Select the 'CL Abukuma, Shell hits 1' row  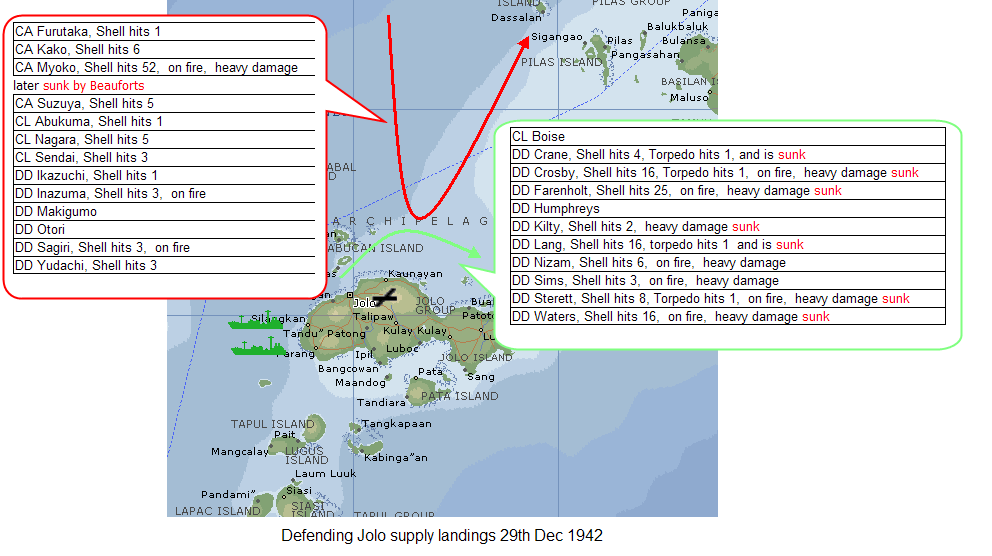tap(164, 121)
